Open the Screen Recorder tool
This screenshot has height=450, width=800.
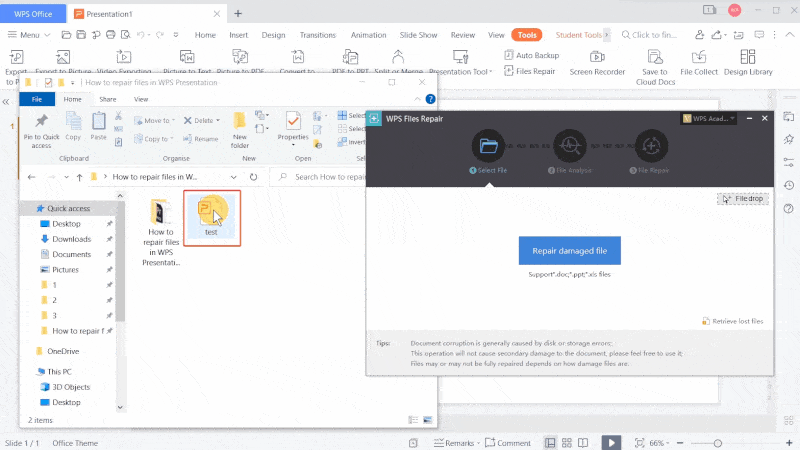(x=597, y=63)
